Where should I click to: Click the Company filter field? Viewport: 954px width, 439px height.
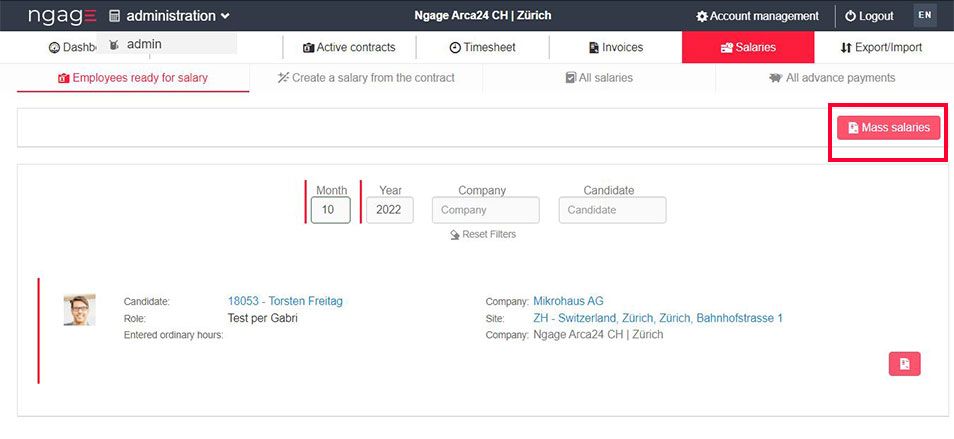(486, 210)
